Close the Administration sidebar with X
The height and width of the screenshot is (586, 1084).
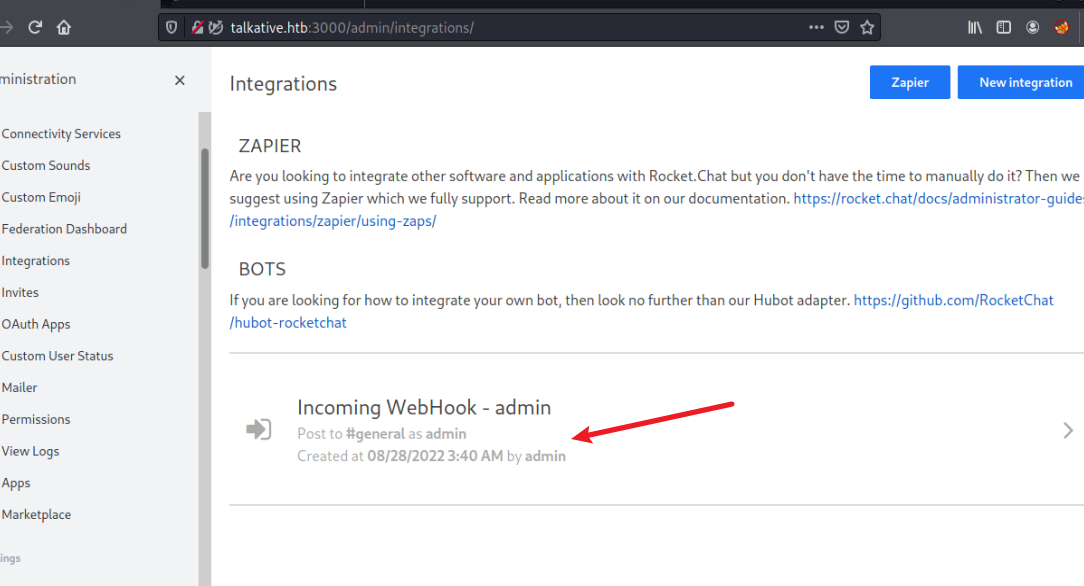coord(180,80)
